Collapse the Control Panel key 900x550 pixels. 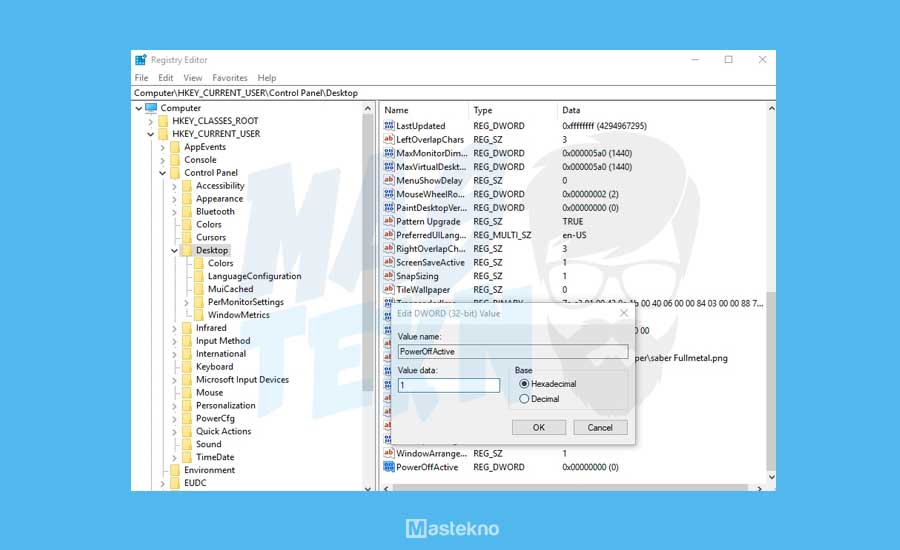162,173
